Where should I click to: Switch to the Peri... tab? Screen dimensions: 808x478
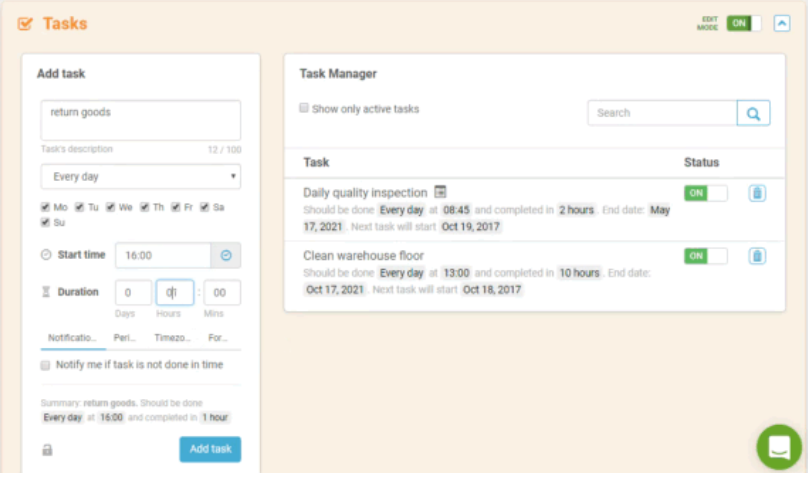(125, 338)
